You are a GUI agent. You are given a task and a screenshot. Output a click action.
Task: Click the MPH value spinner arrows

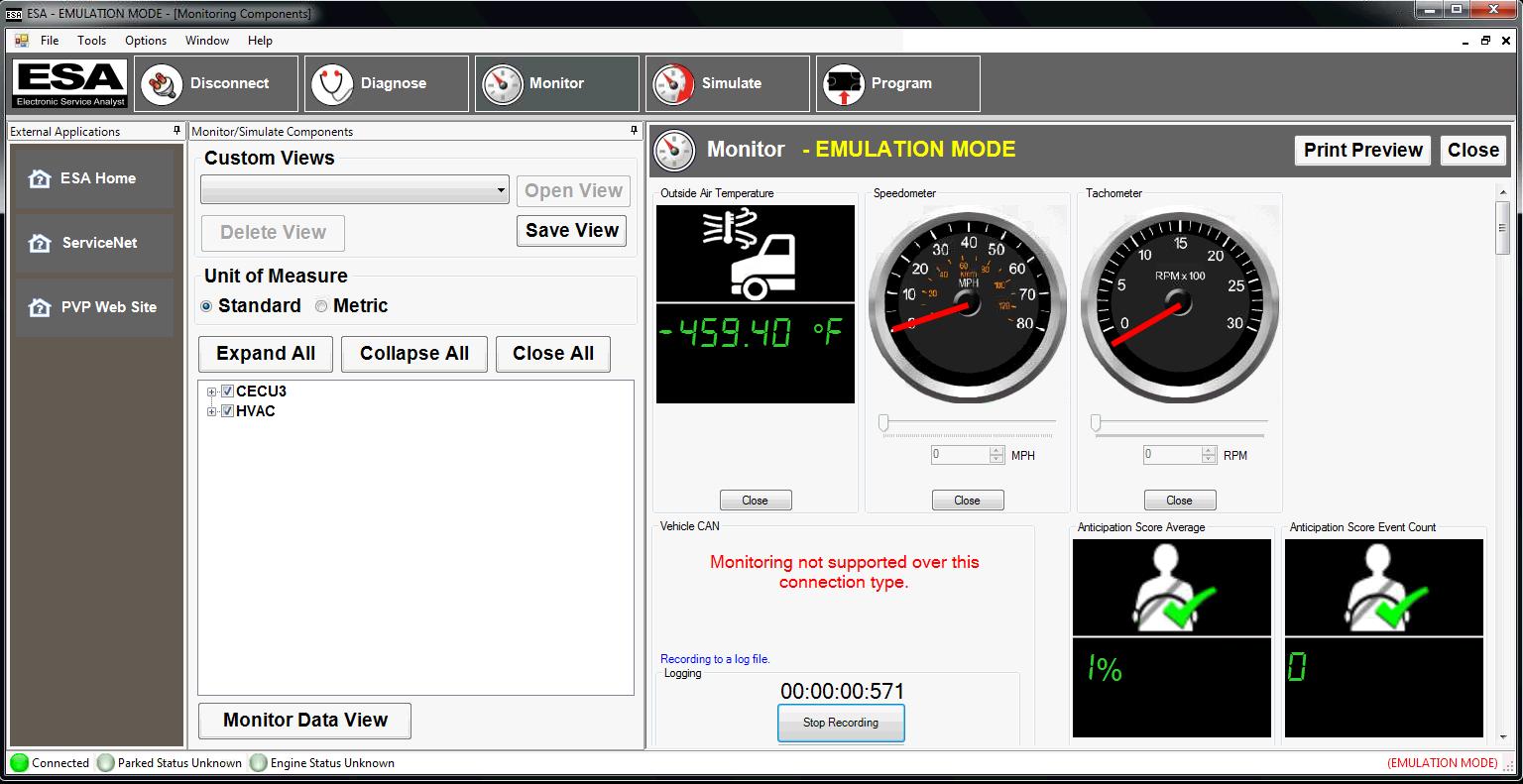pos(996,455)
